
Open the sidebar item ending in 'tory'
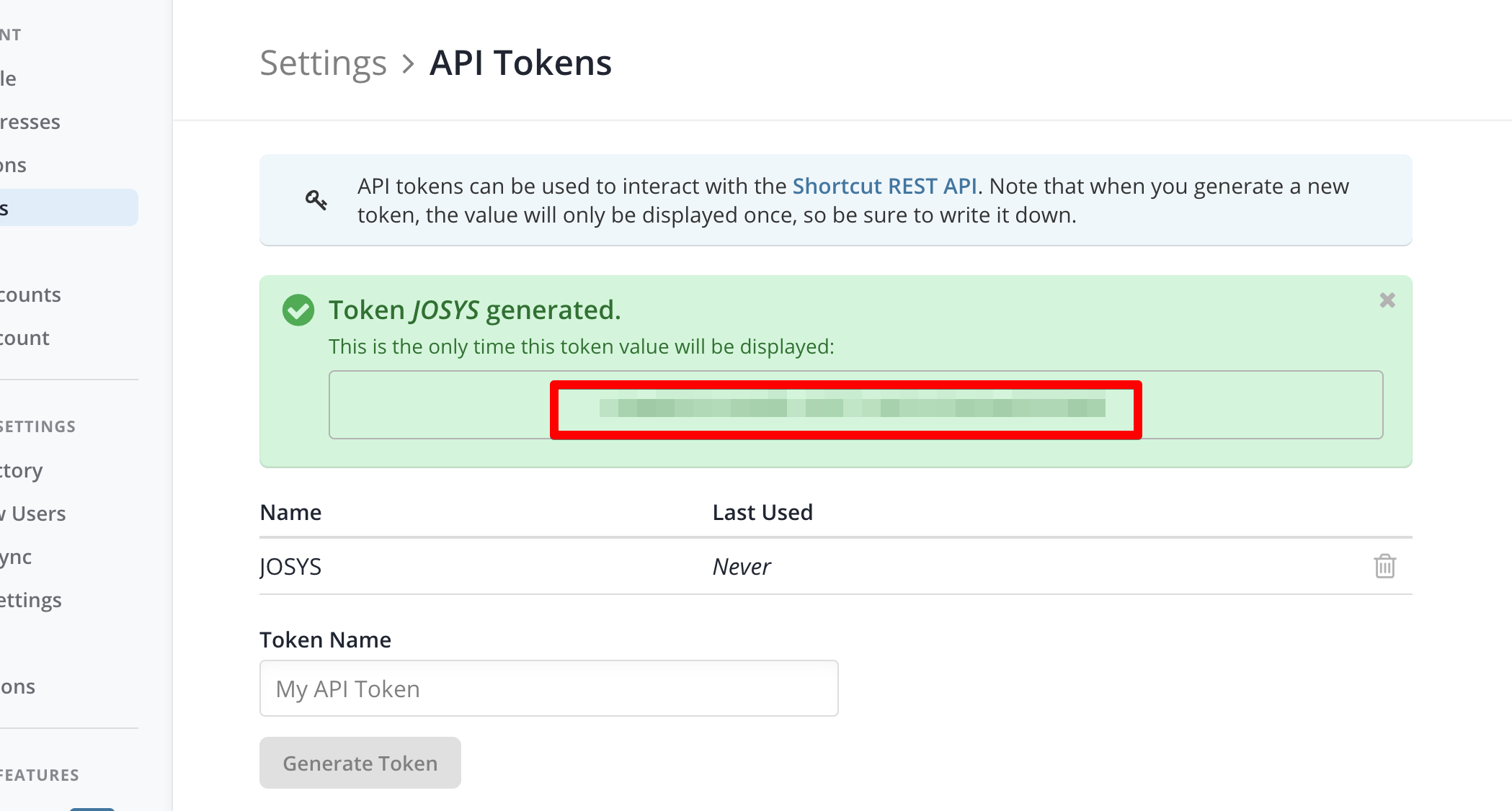click(x=22, y=470)
